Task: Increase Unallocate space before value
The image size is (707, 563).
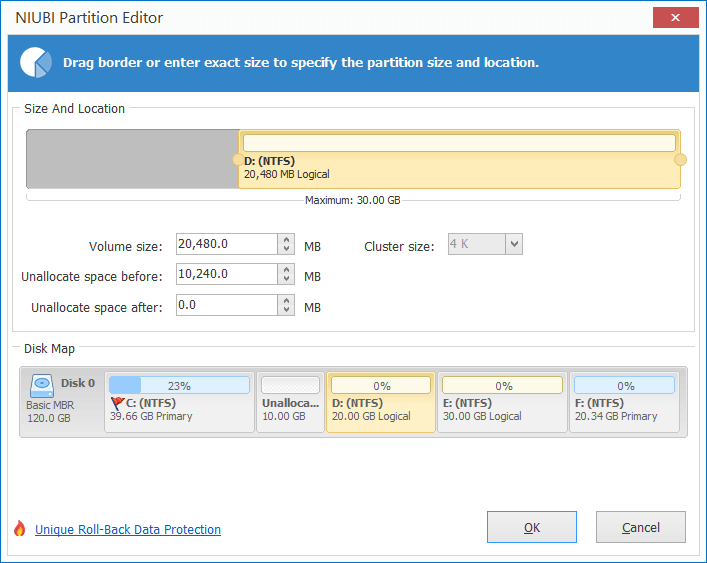Action: 286,270
